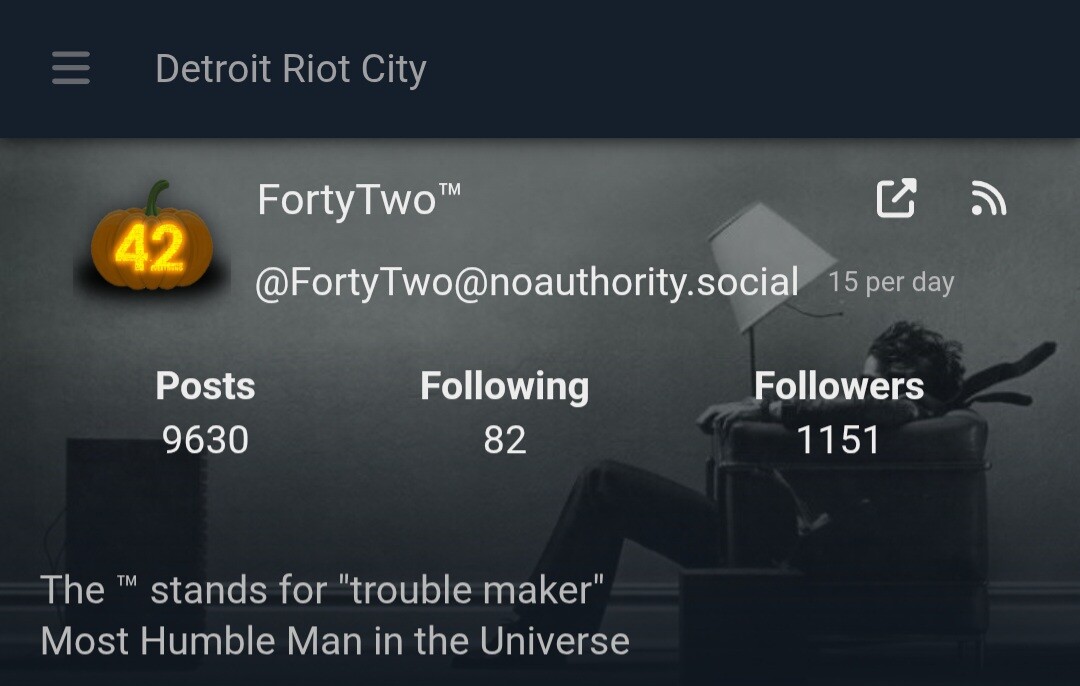The width and height of the screenshot is (1080, 686).
Task: Click the ™ symbol in the bio
Action: pos(127,583)
